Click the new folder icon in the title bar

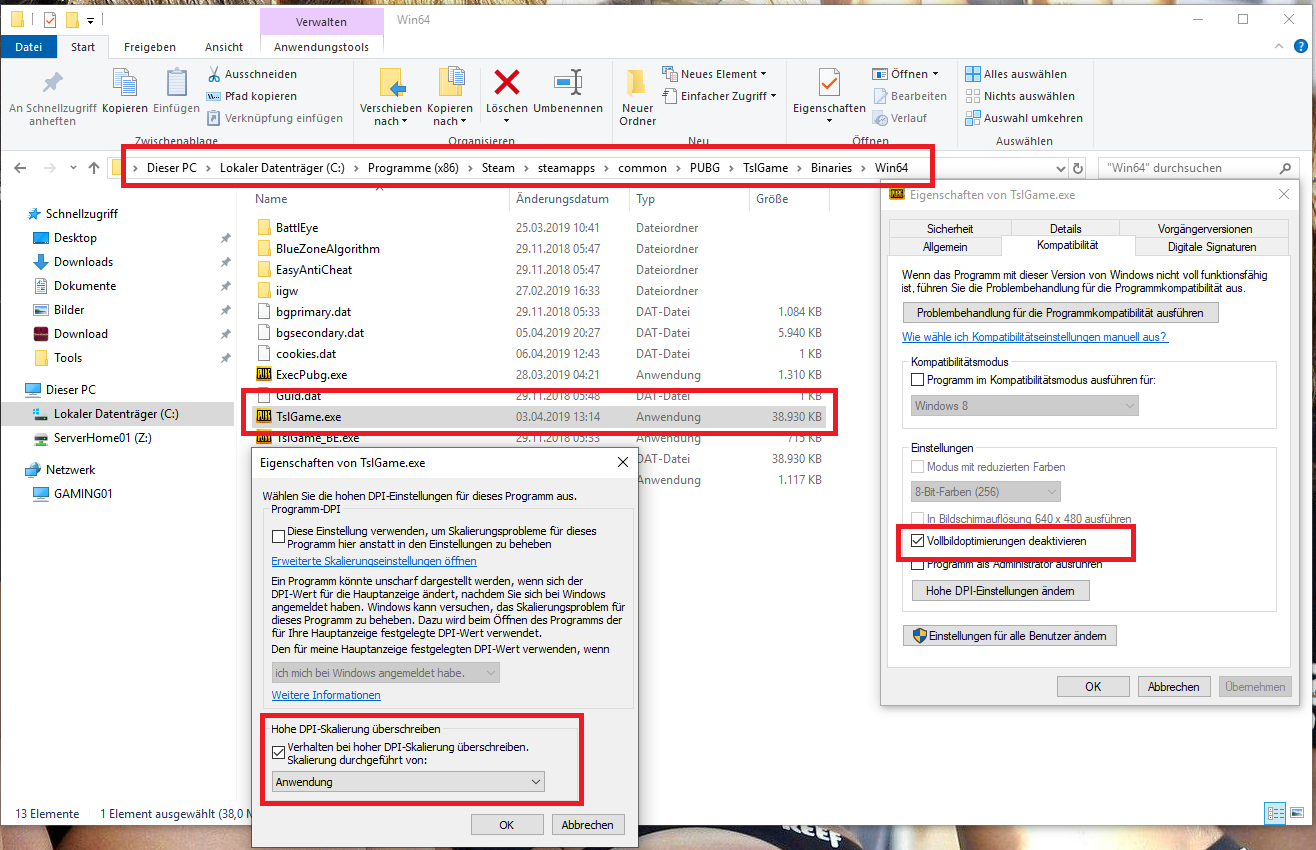click(72, 19)
